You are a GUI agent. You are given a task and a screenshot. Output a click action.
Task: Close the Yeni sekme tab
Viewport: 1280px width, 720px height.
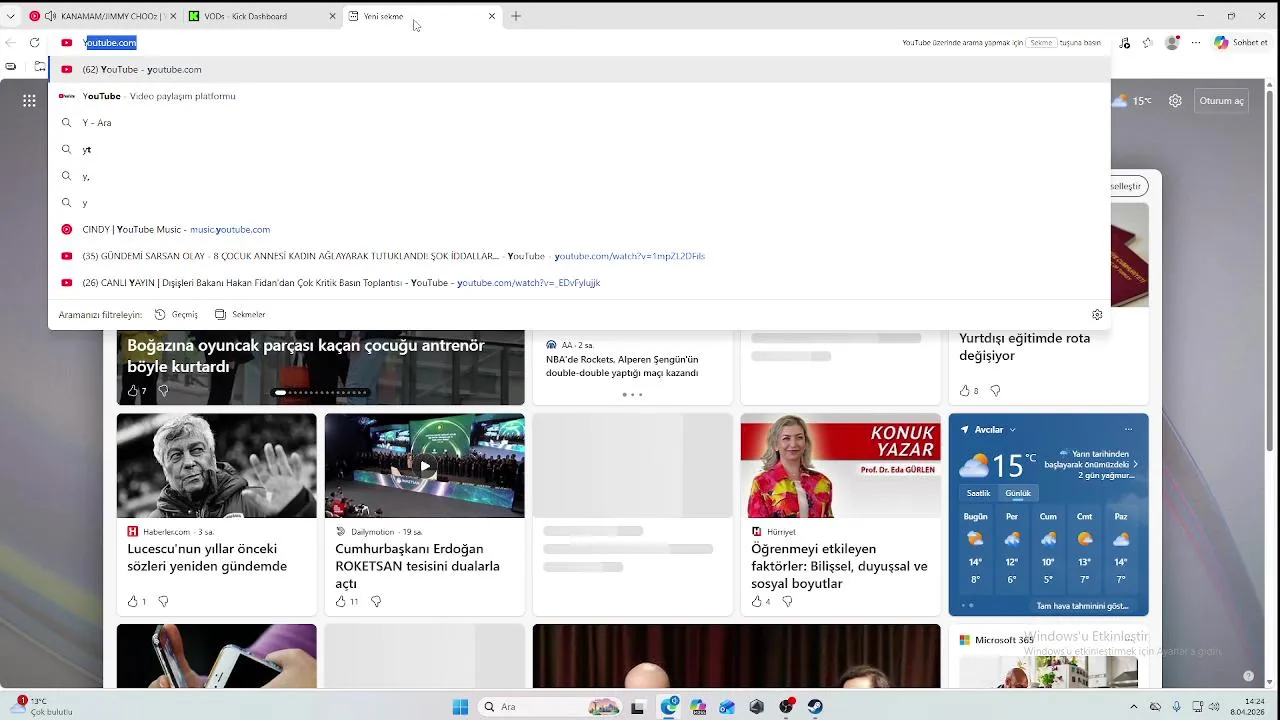pyautogui.click(x=492, y=16)
